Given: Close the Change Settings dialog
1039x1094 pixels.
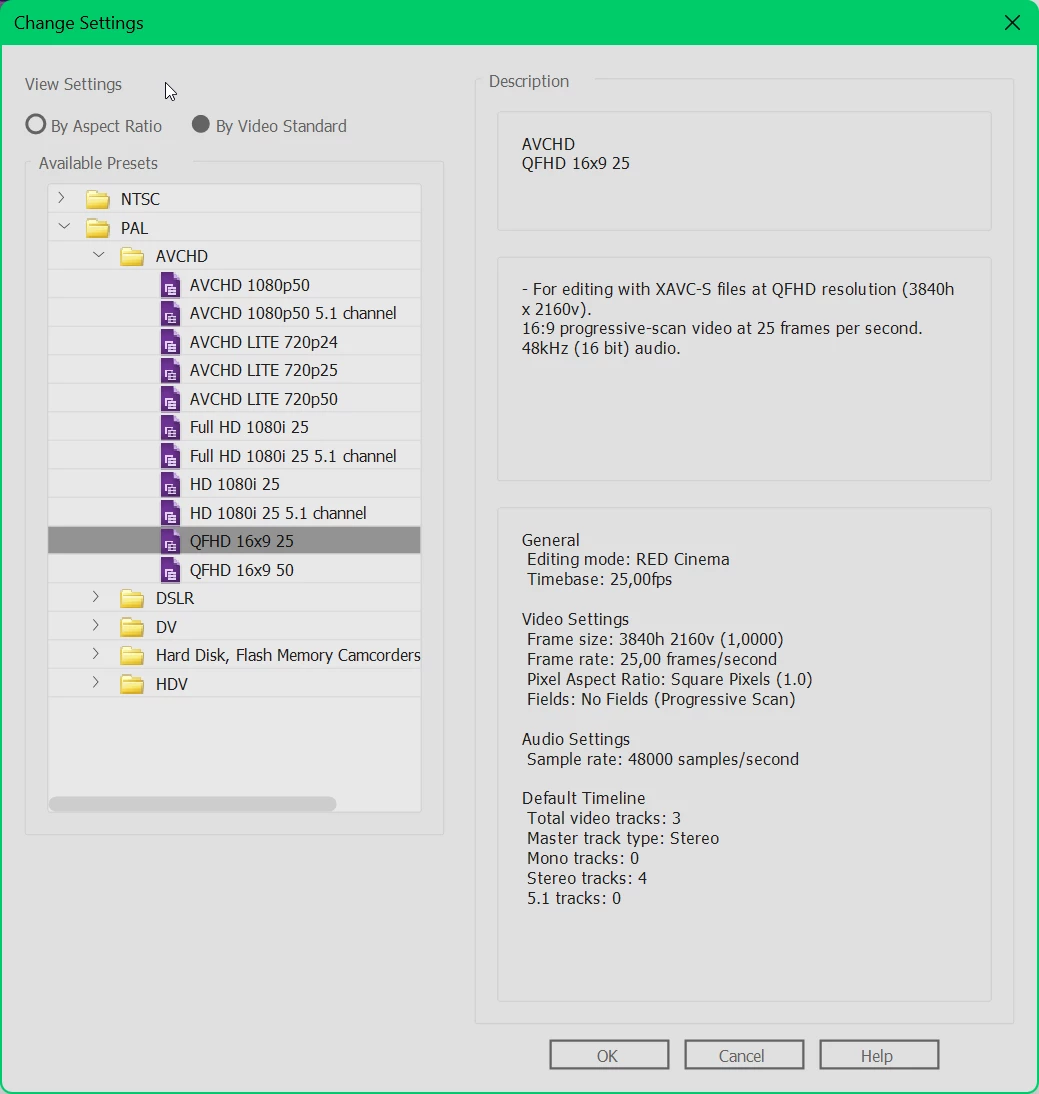Looking at the screenshot, I should pyautogui.click(x=1012, y=22).
